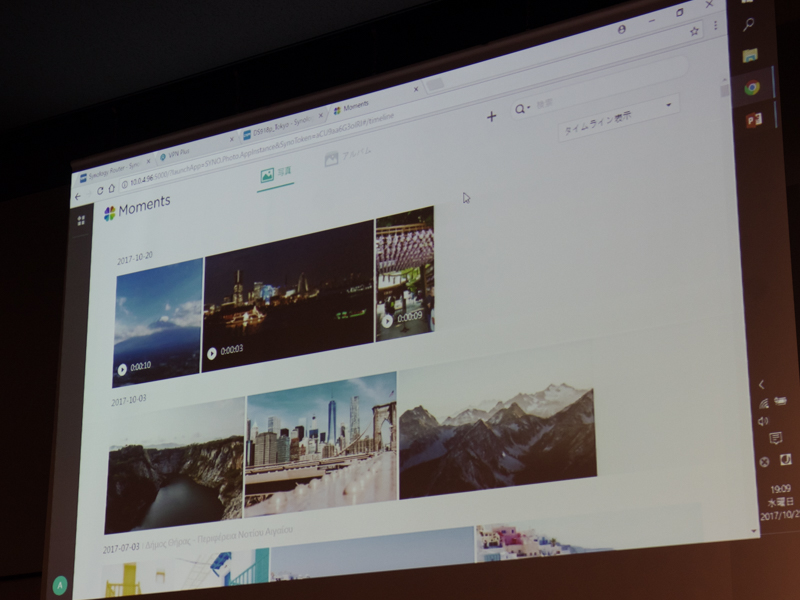Open the New York skyline bridge photo
This screenshot has width=800, height=600.
pyautogui.click(x=321, y=444)
